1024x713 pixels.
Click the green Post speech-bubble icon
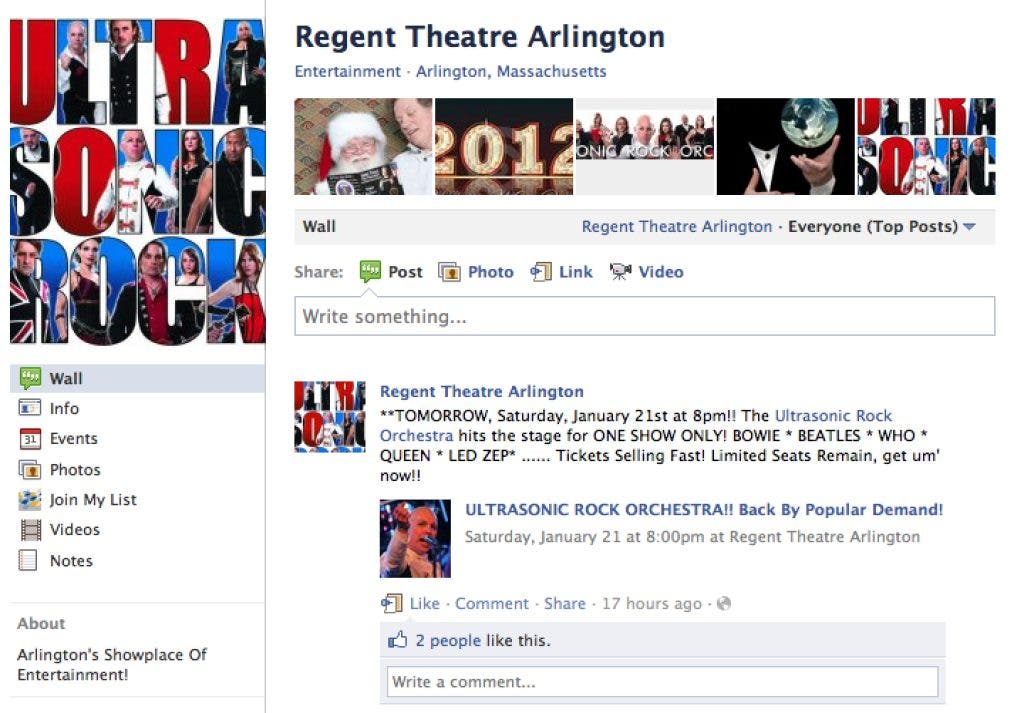click(x=370, y=272)
